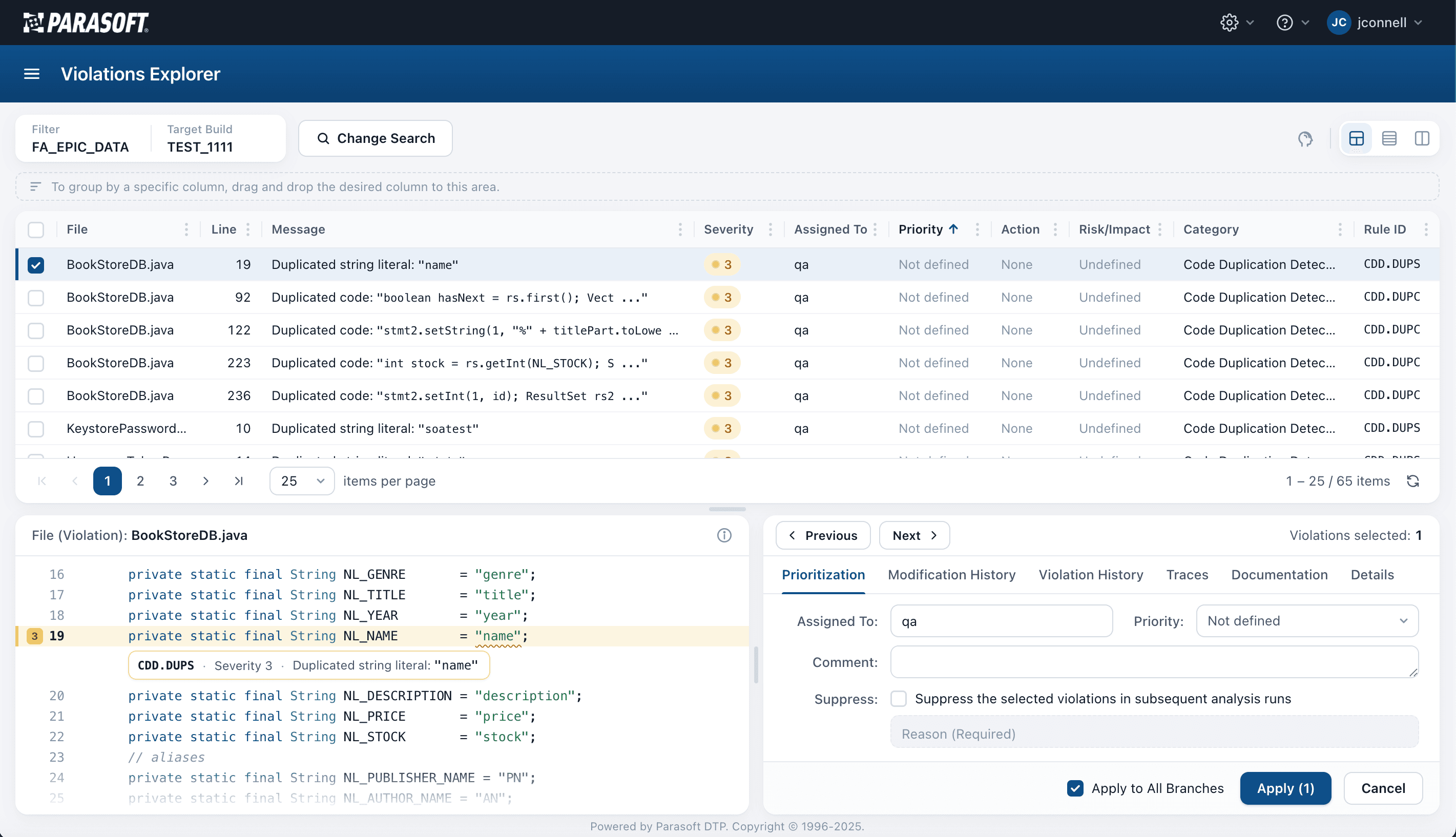Click the Apply (1) button
The height and width of the screenshot is (837, 1456).
point(1285,788)
